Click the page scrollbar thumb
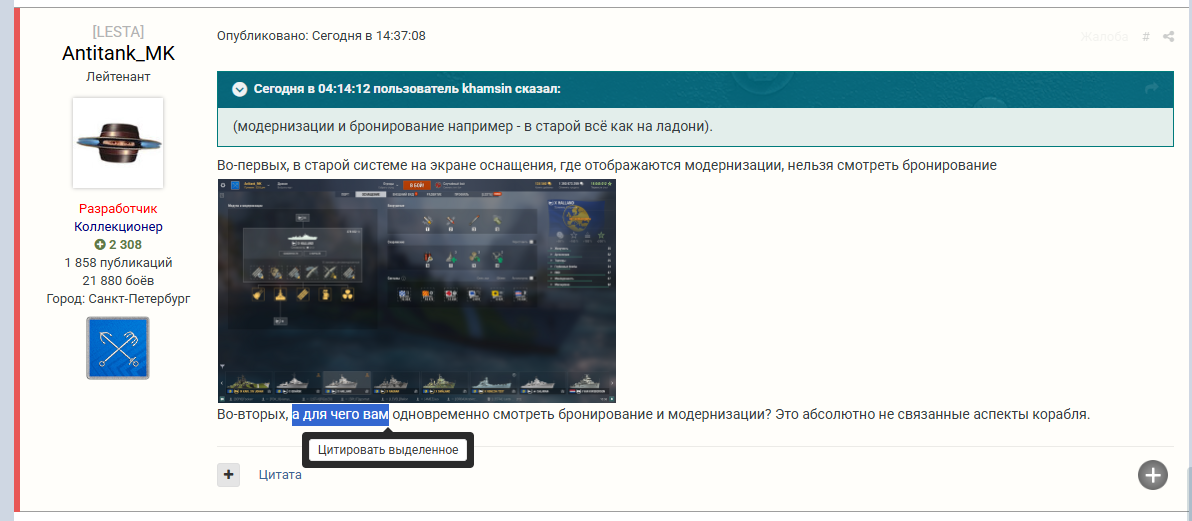1192x521 pixels. (1188, 493)
